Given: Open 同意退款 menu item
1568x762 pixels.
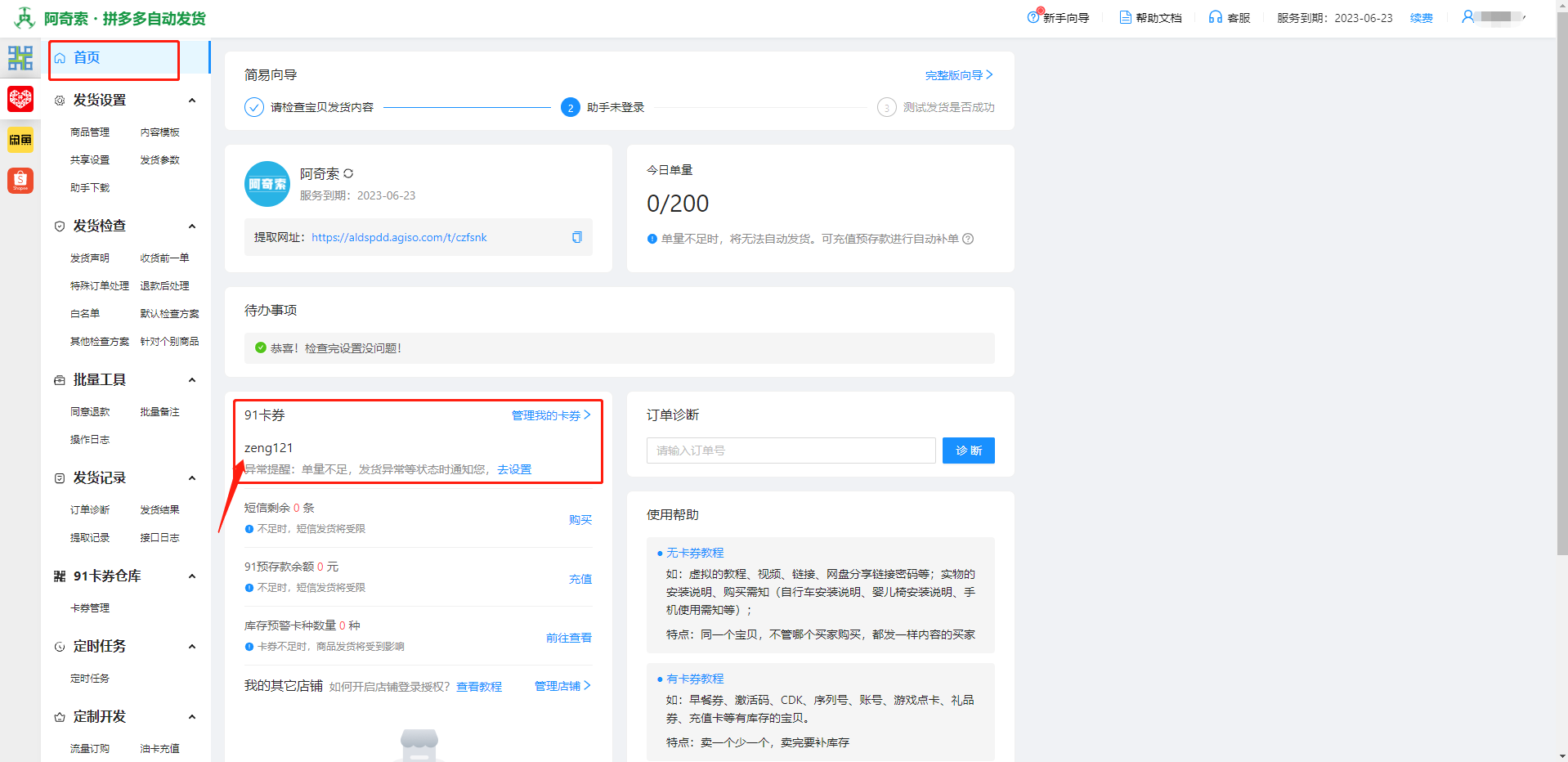Looking at the screenshot, I should 90,411.
